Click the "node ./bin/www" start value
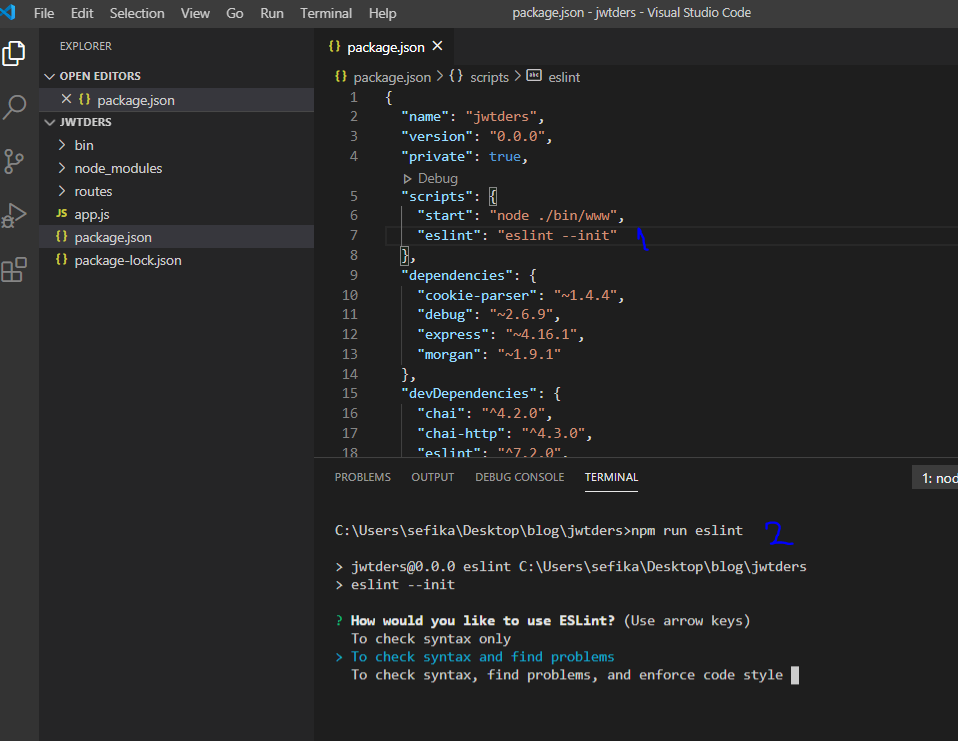Viewport: 958px width, 741px height. pyautogui.click(x=554, y=215)
